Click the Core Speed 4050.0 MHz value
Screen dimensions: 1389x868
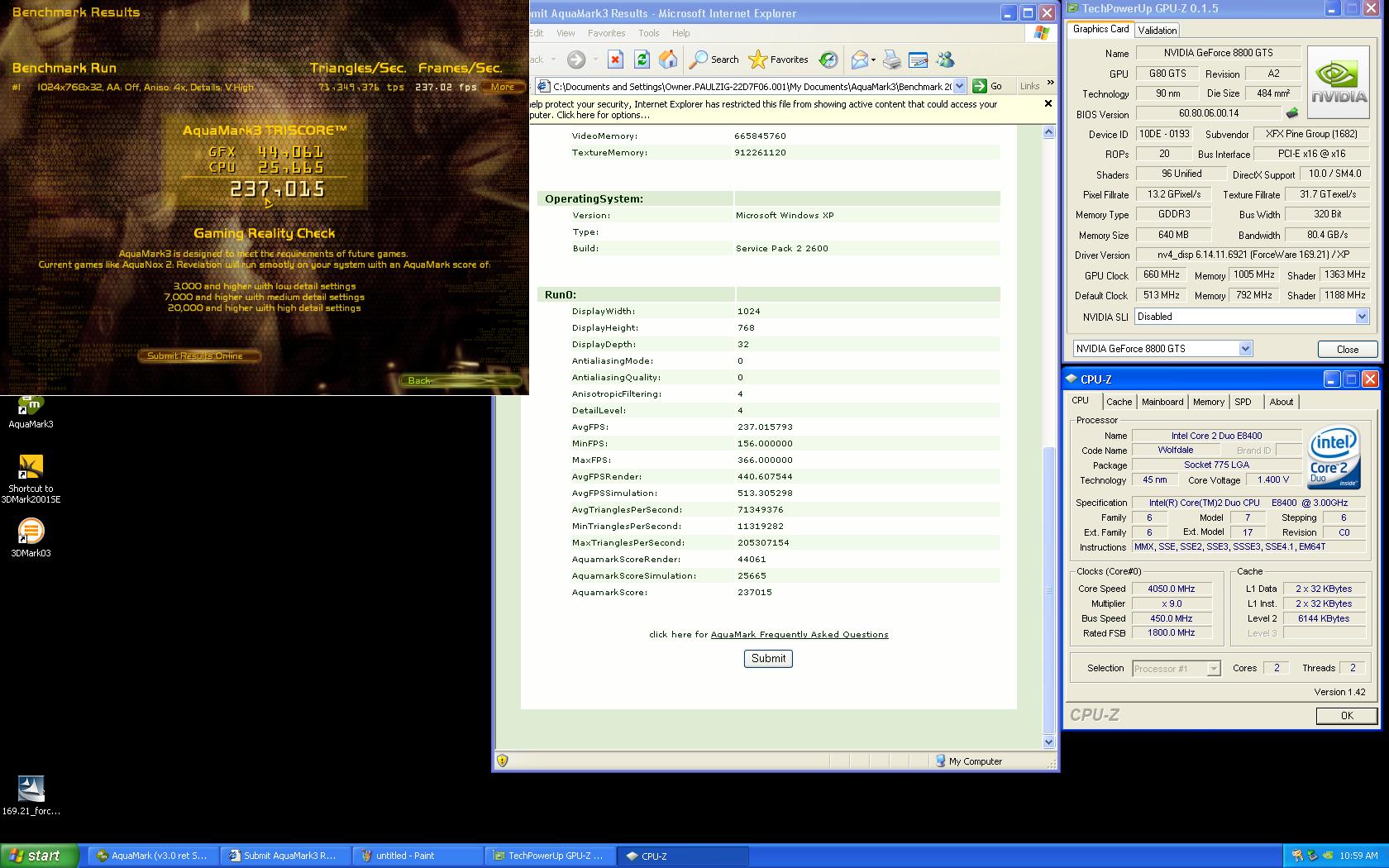pyautogui.click(x=1171, y=589)
